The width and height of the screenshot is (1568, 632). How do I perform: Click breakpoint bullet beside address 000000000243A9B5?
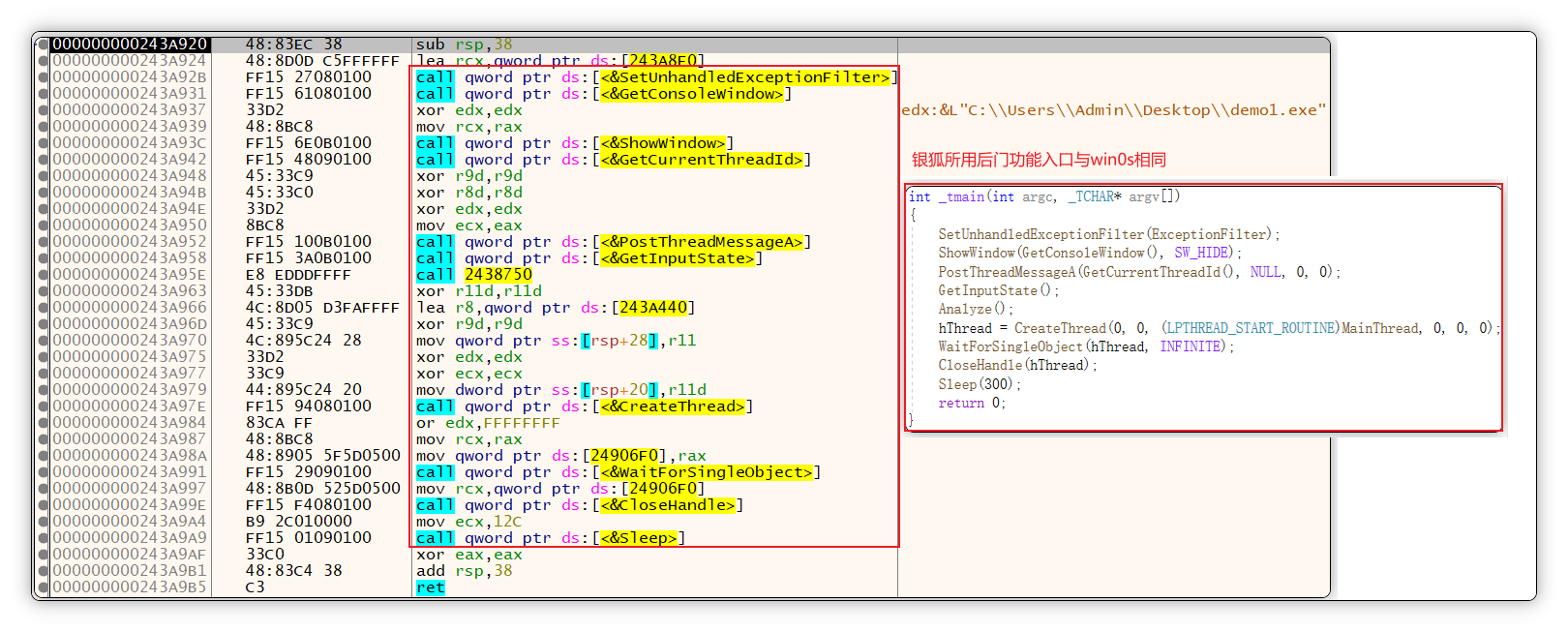coord(44,587)
